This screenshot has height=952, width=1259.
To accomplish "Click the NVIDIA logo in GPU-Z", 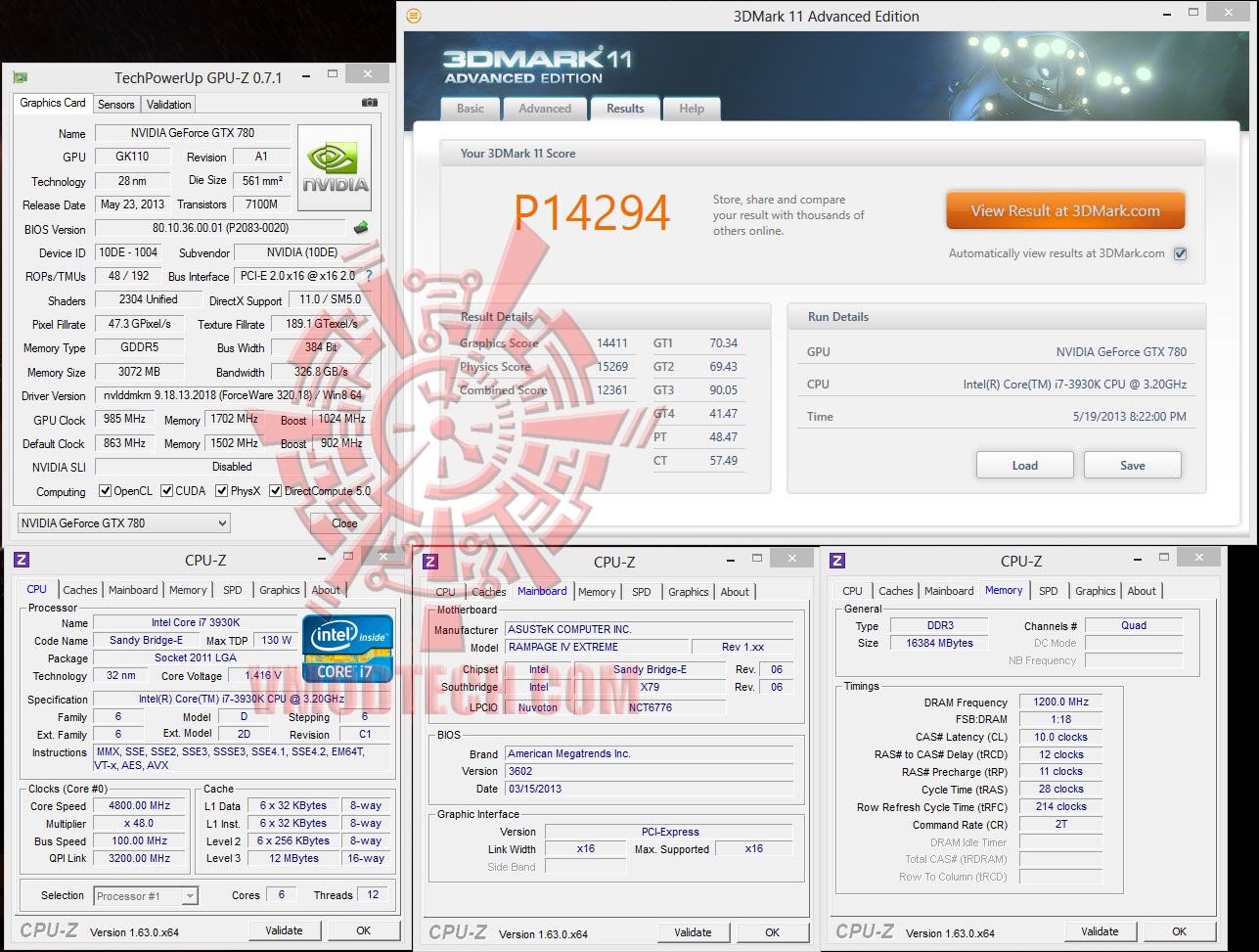I will pyautogui.click(x=335, y=167).
